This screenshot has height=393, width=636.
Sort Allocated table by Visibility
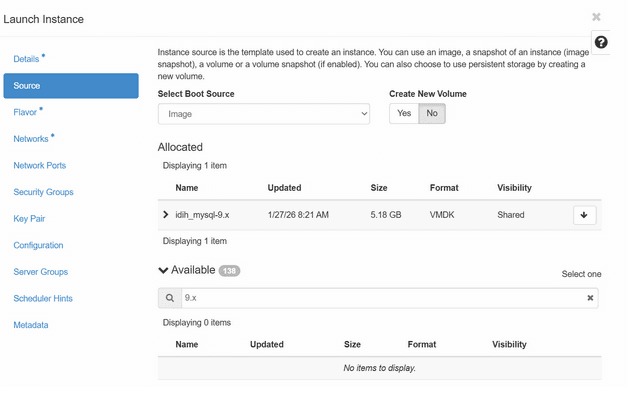[514, 188]
